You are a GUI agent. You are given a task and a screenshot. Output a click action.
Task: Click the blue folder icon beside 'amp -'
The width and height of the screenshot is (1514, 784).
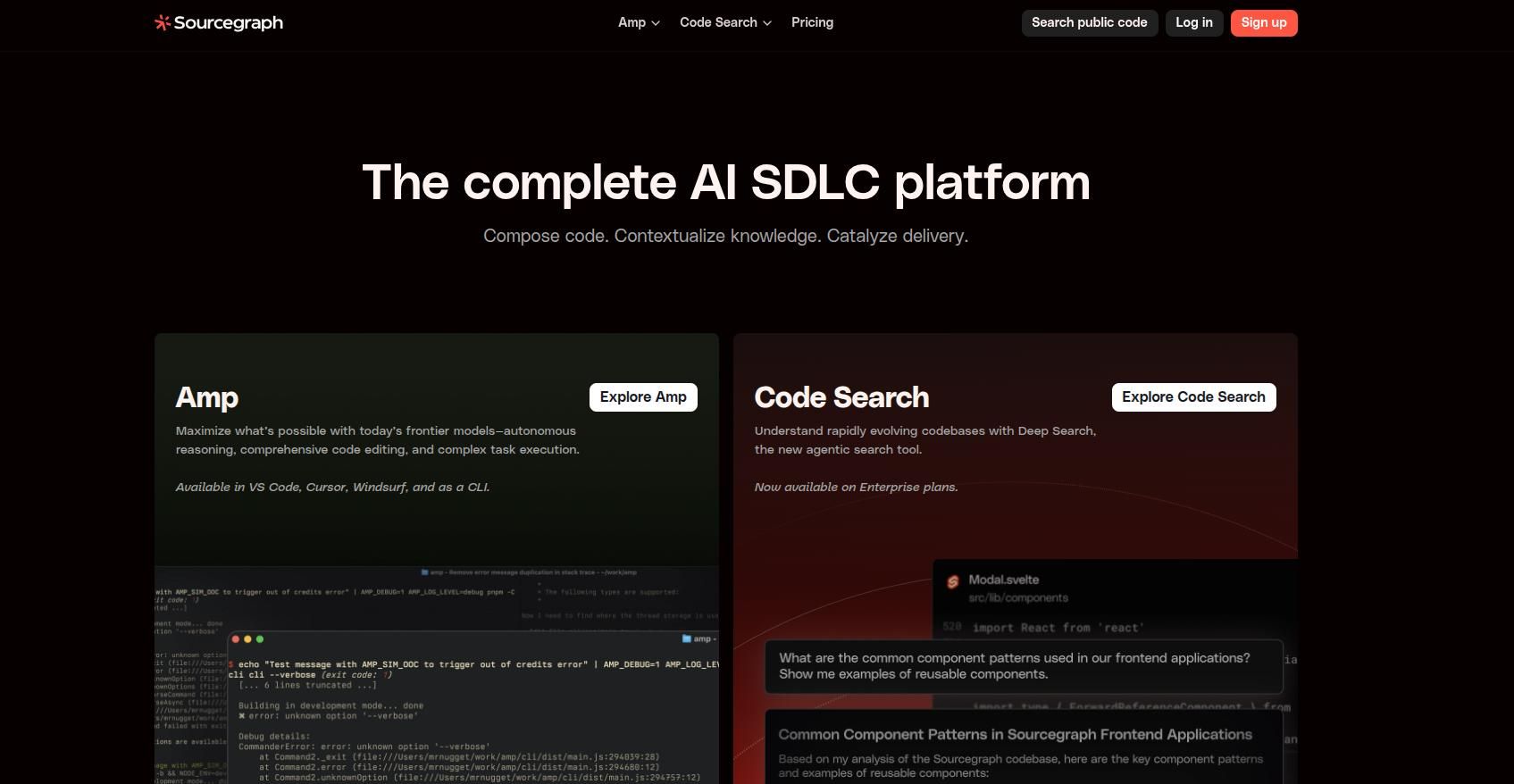pyautogui.click(x=686, y=639)
